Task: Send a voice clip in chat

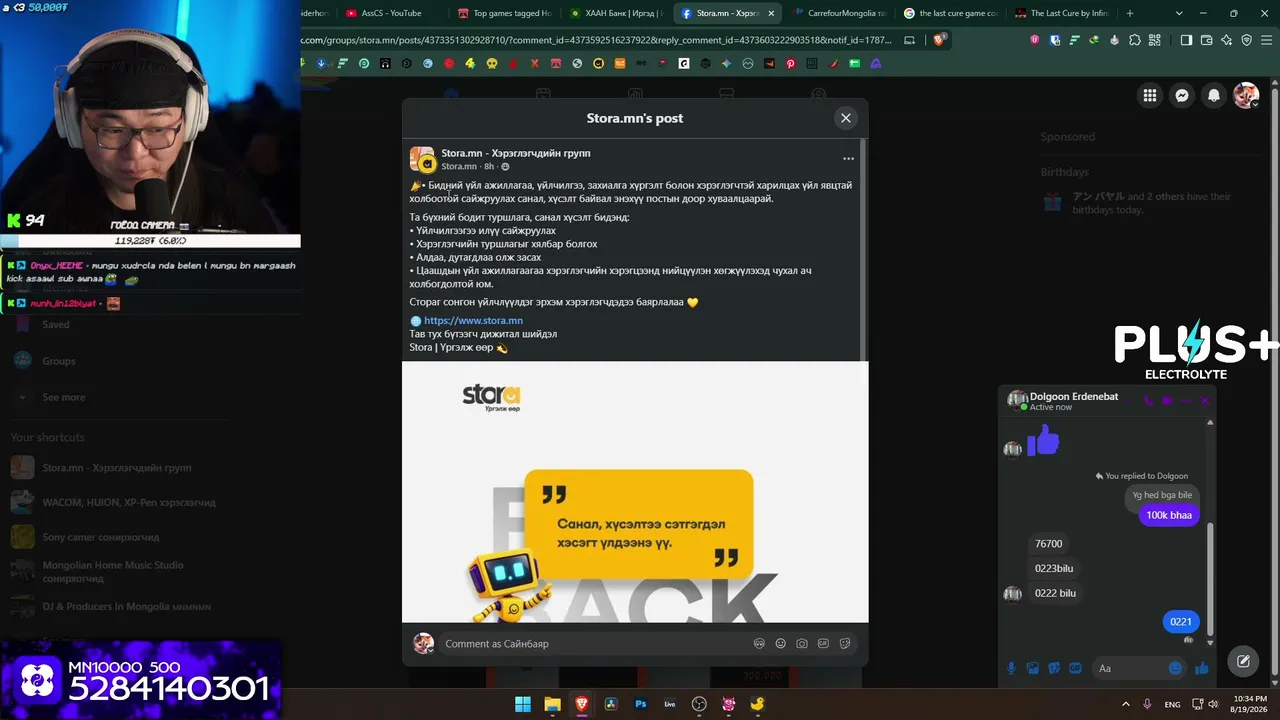Action: pos(1011,668)
